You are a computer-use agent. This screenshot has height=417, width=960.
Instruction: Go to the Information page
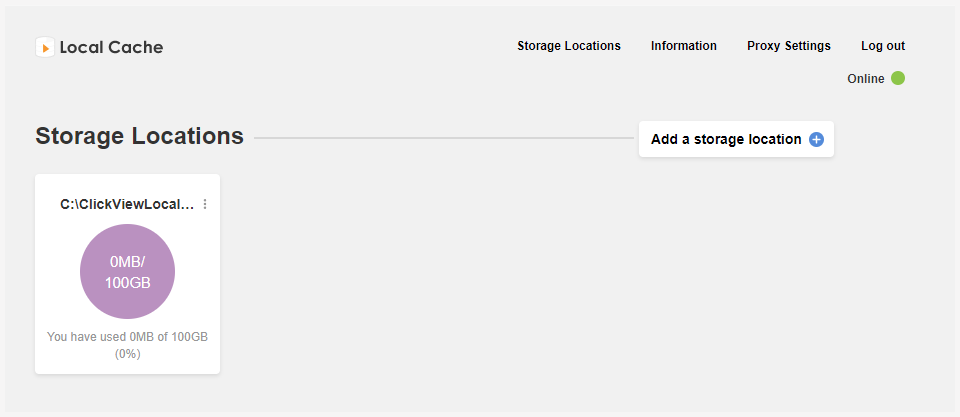[683, 46]
